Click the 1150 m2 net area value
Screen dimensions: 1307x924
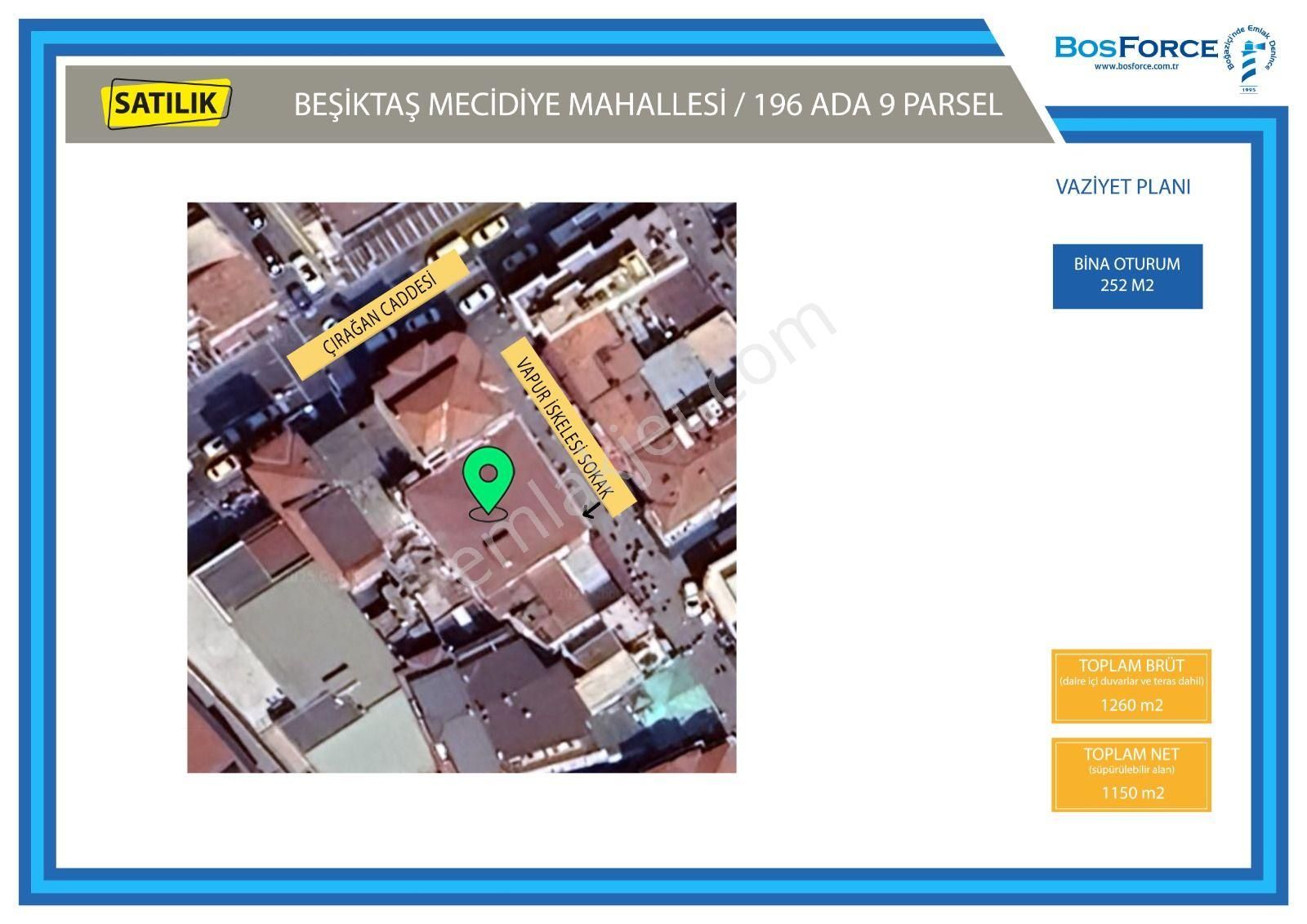(x=1131, y=792)
